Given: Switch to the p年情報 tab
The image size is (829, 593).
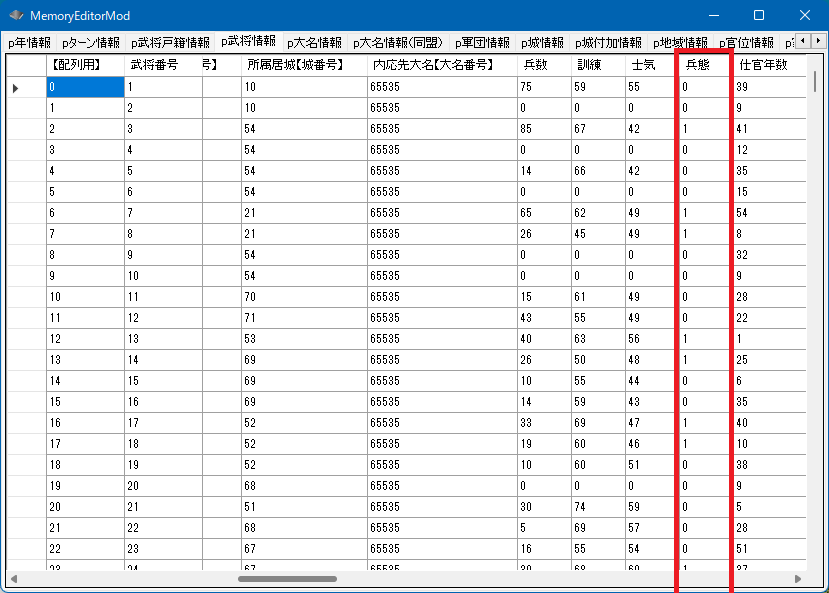Looking at the screenshot, I should 29,43.
